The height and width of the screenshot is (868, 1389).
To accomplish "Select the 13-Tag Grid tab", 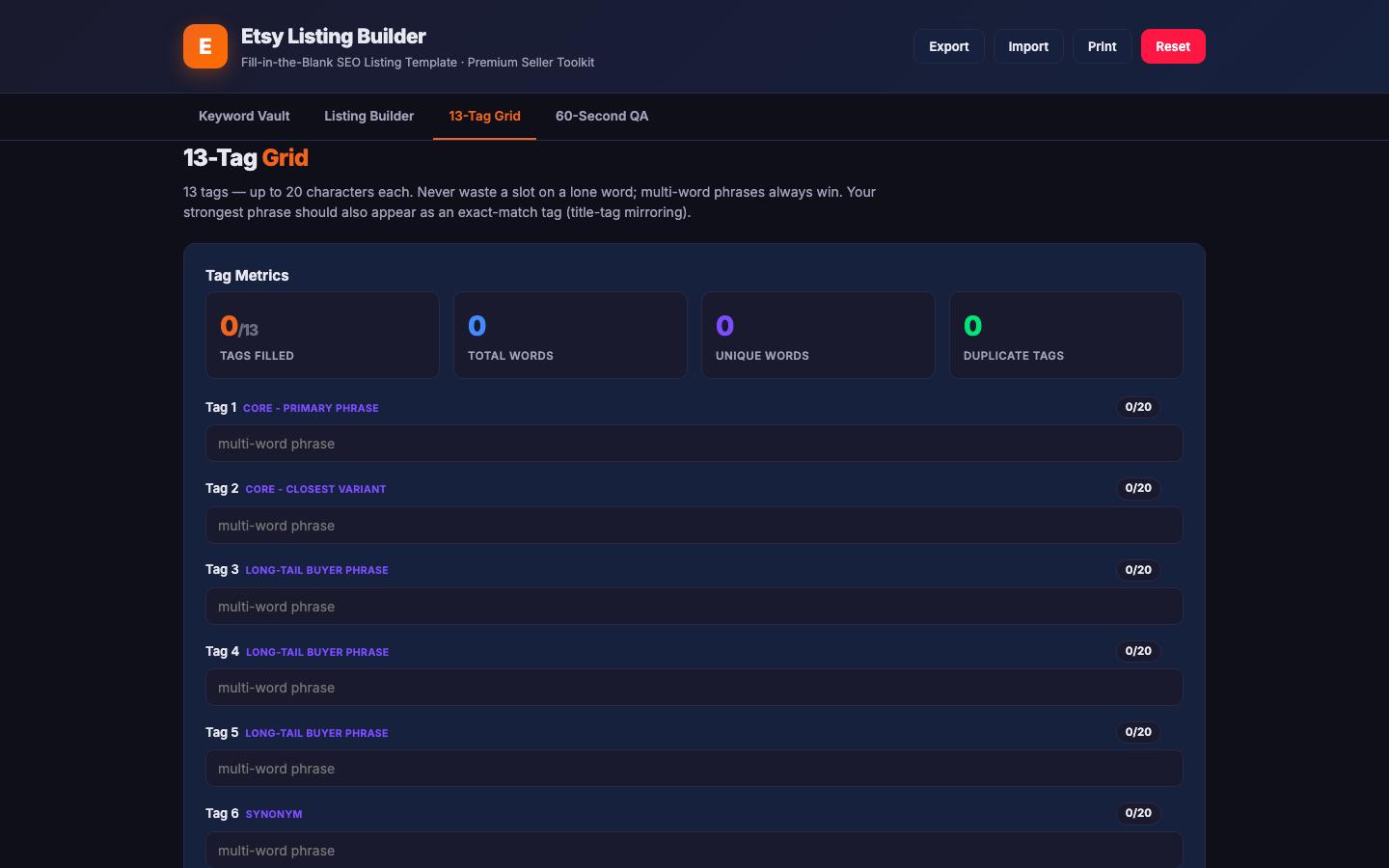I will [x=484, y=116].
